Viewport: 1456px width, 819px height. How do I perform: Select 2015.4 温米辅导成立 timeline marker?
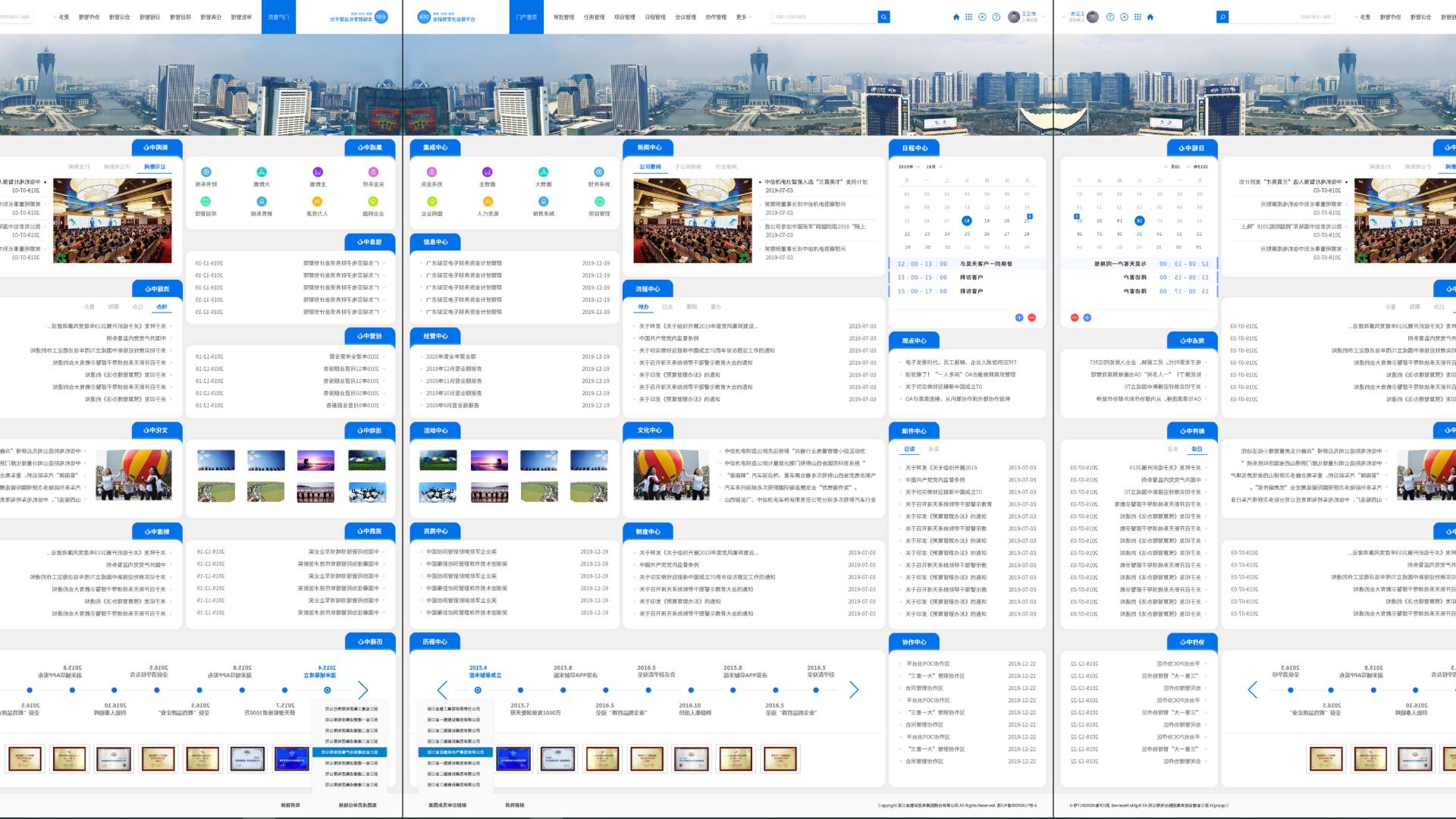(478, 690)
